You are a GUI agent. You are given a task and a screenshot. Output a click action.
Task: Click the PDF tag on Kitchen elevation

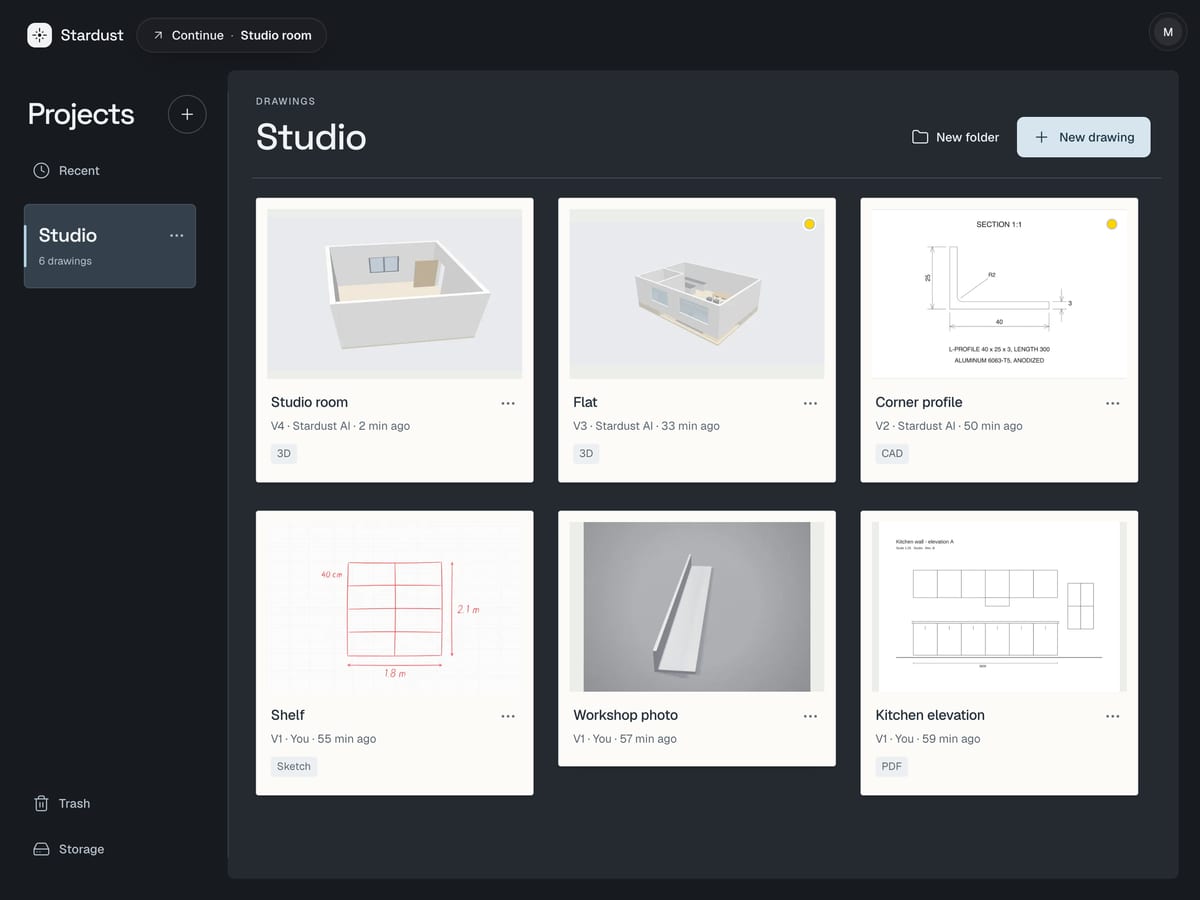(x=891, y=766)
